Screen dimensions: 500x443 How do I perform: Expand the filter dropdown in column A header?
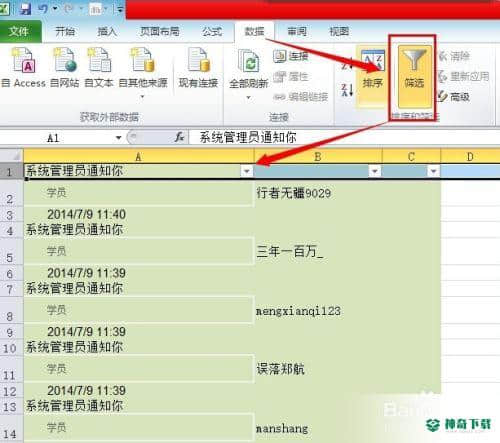(x=247, y=171)
